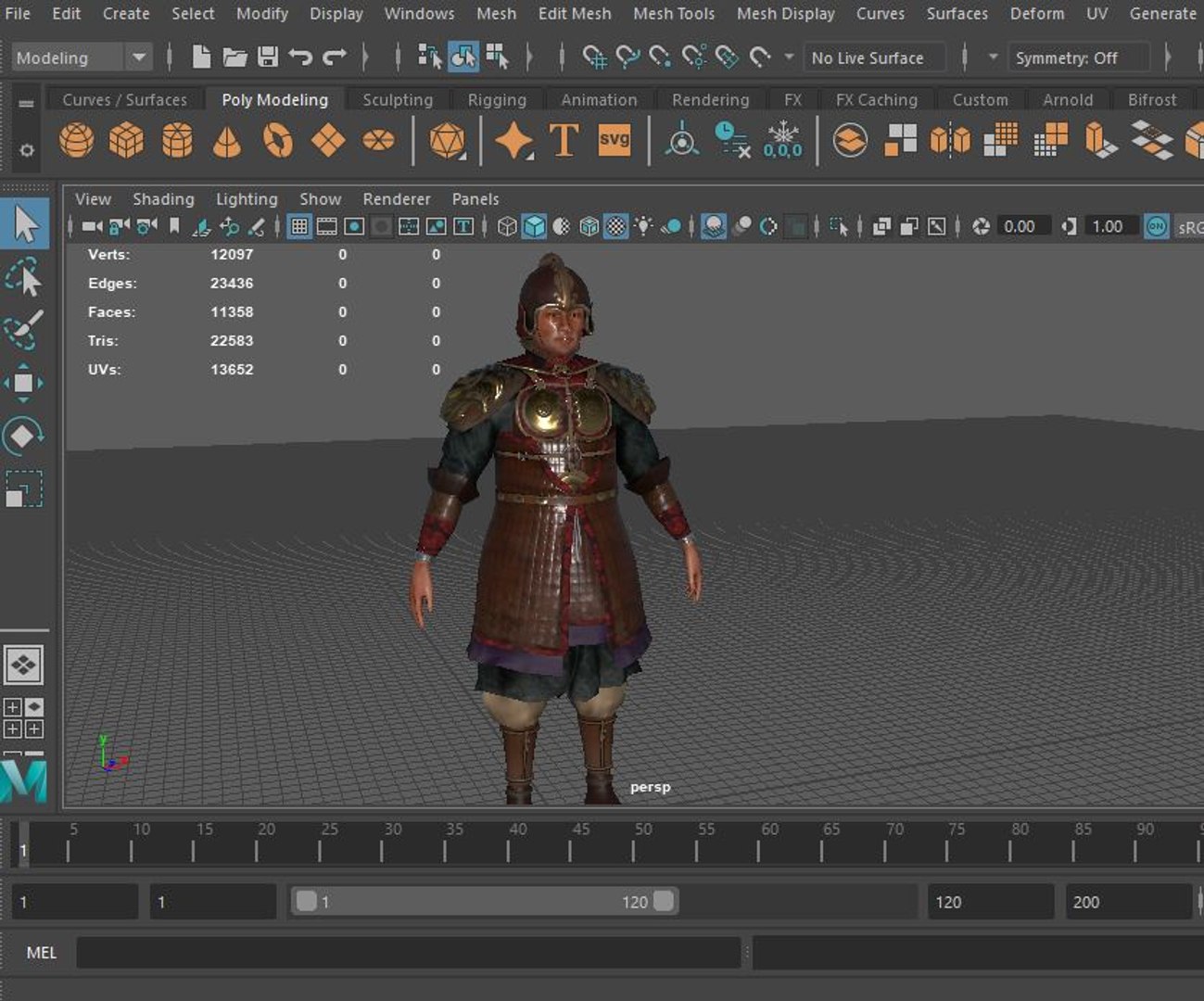This screenshot has height=1001, width=1204.
Task: Open the Renderer panel menu
Action: click(397, 199)
